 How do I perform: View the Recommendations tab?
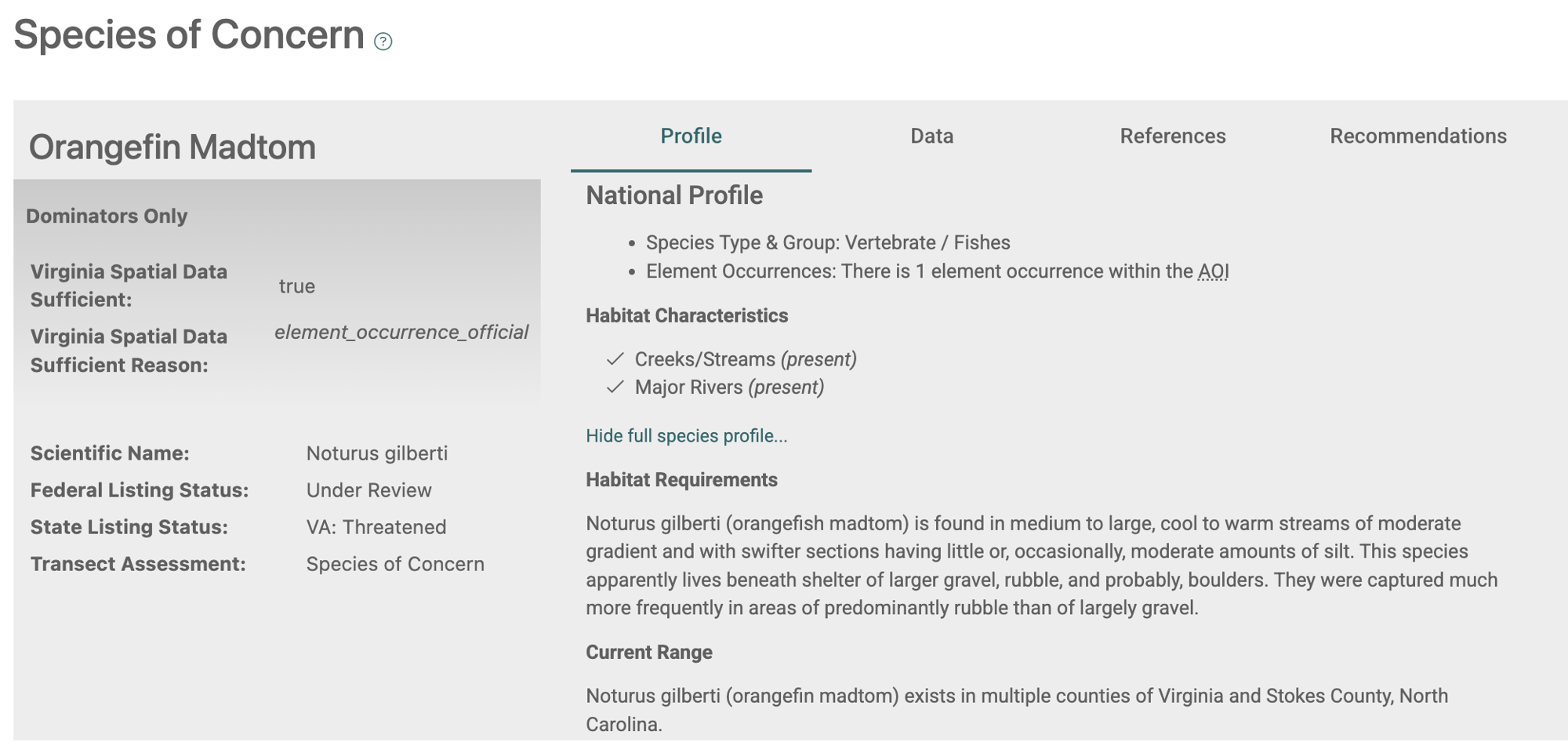pyautogui.click(x=1417, y=136)
